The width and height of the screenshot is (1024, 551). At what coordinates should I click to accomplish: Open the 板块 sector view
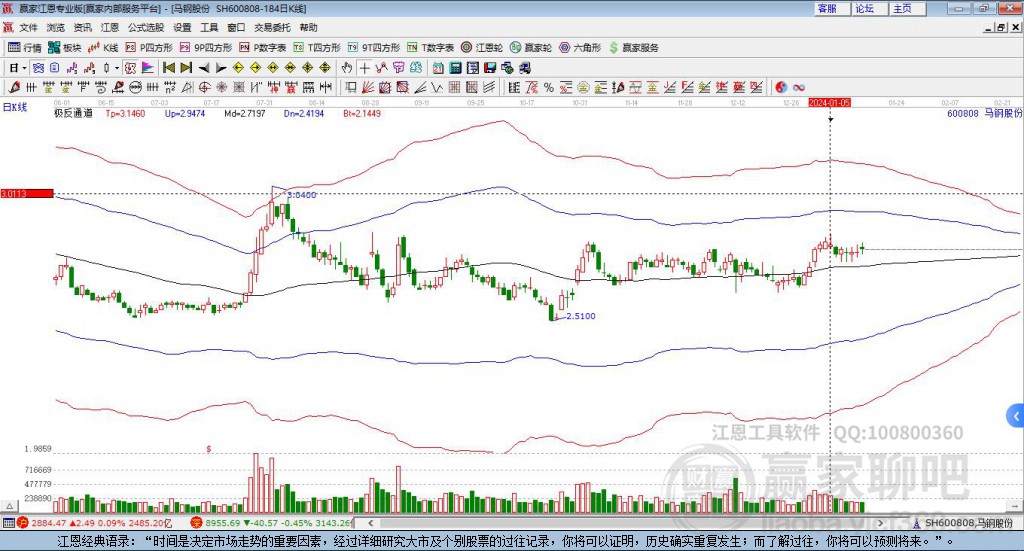pyautogui.click(x=64, y=48)
